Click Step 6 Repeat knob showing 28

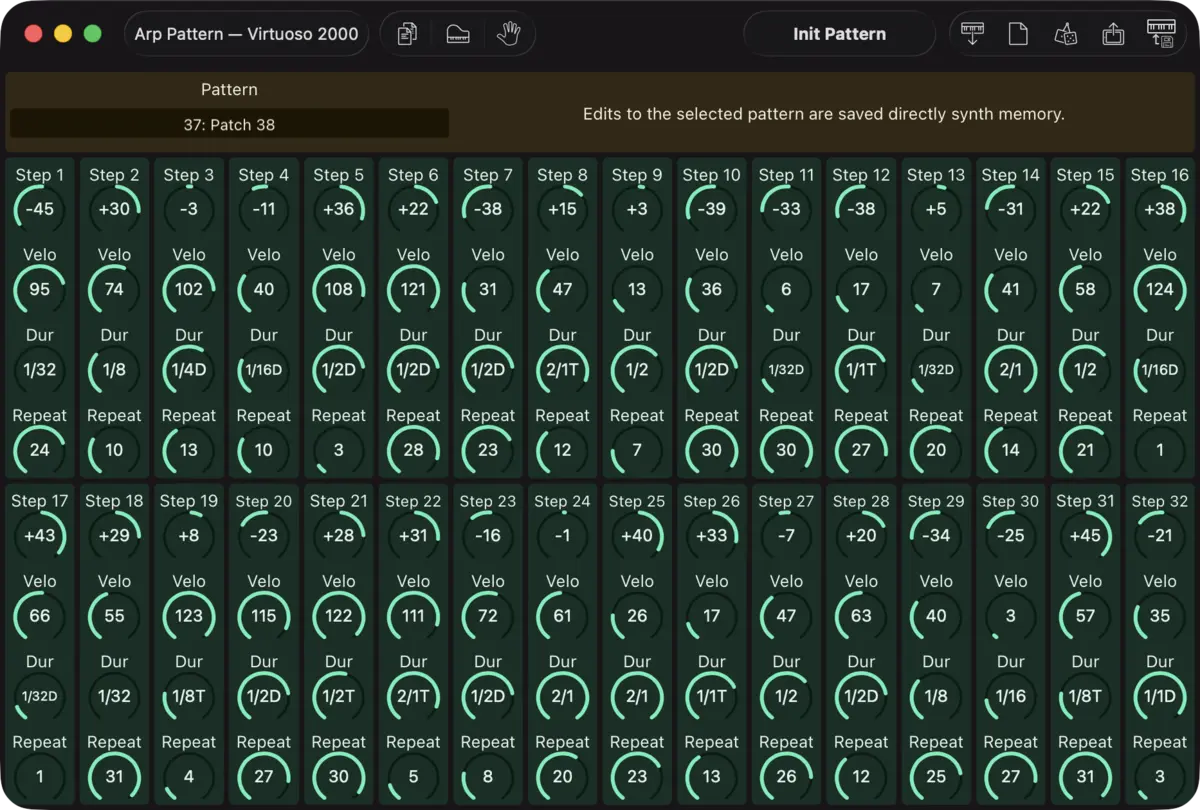pyautogui.click(x=413, y=450)
